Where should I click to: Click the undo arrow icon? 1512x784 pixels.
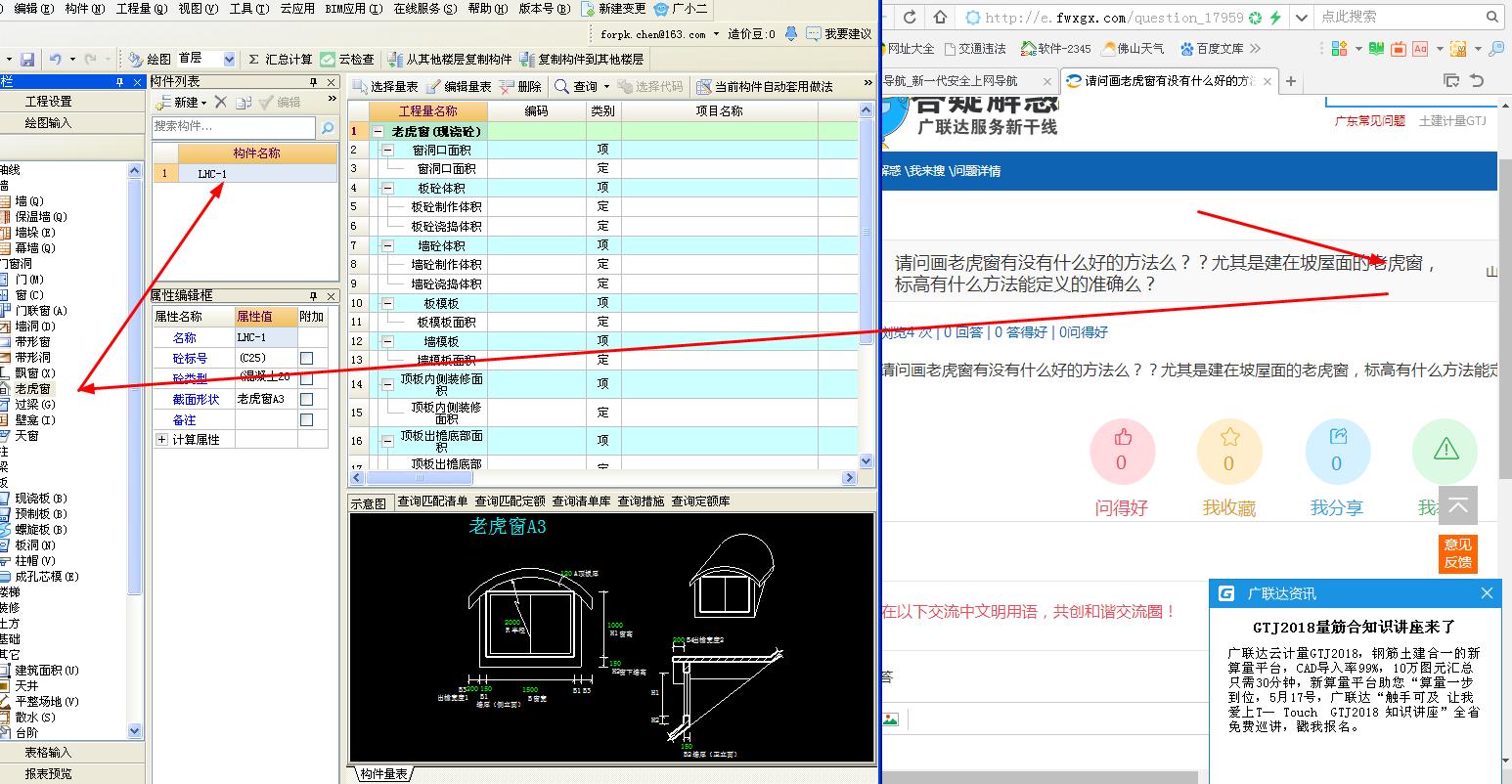coord(56,60)
